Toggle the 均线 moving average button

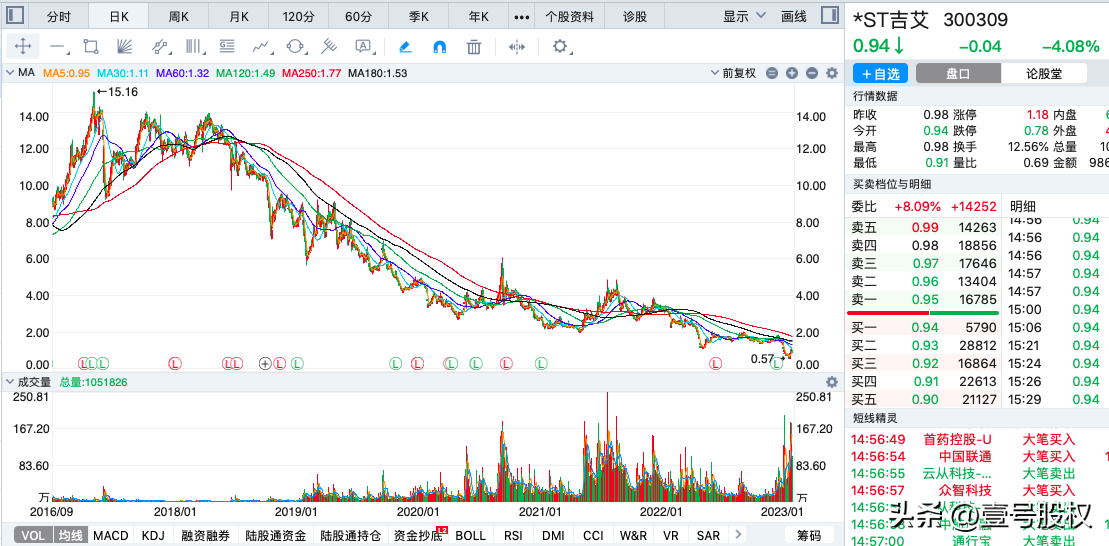tap(71, 535)
